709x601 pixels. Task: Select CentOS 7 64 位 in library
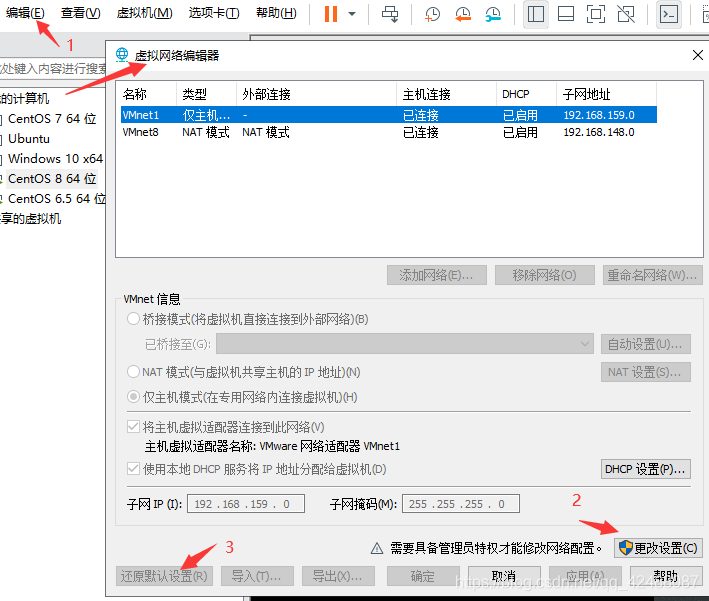click(52, 118)
